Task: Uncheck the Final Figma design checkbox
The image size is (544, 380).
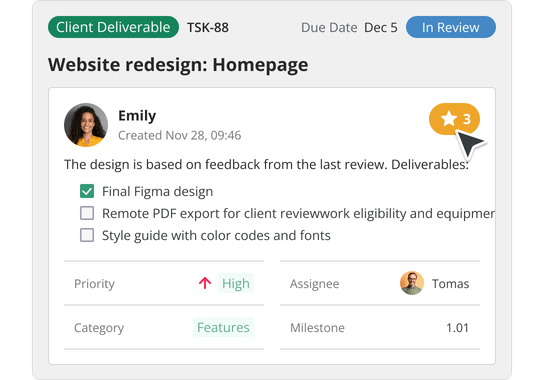Action: point(87,191)
